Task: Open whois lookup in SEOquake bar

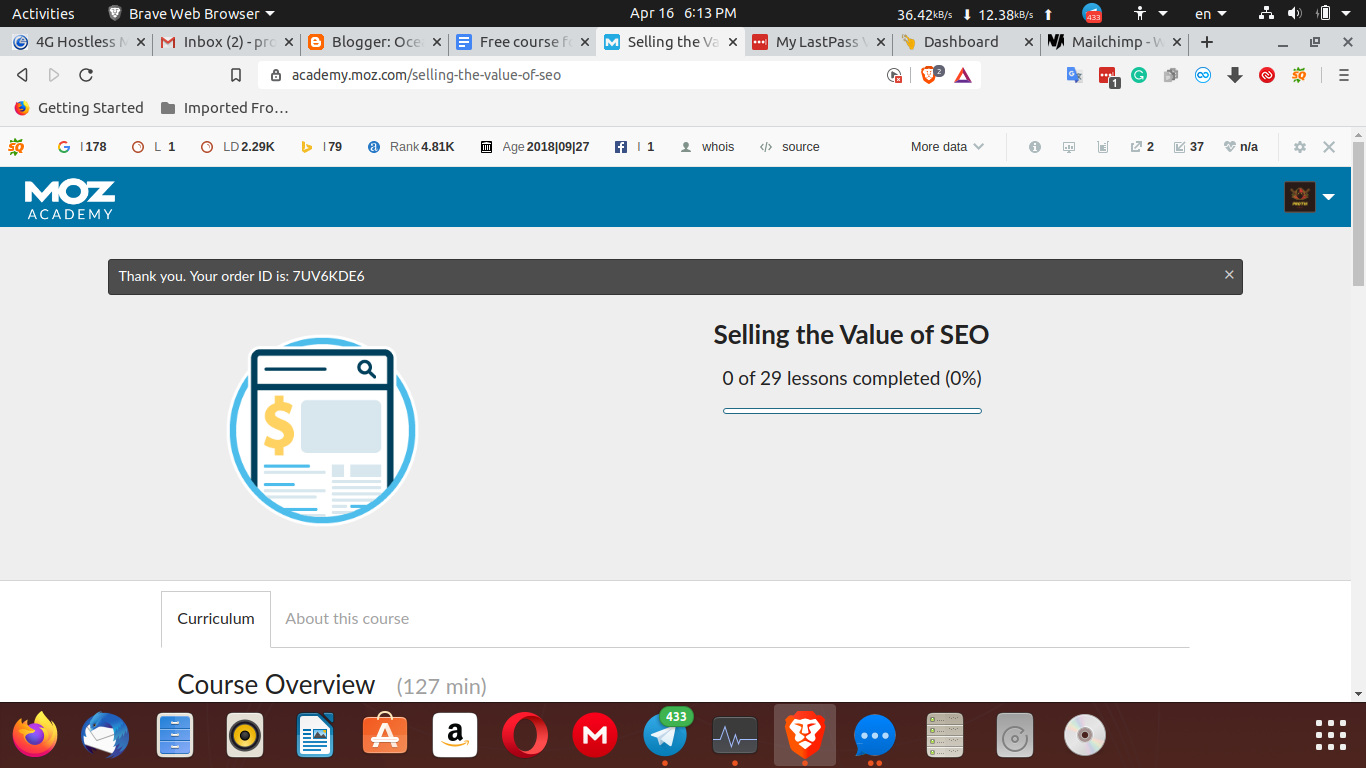Action: 708,147
